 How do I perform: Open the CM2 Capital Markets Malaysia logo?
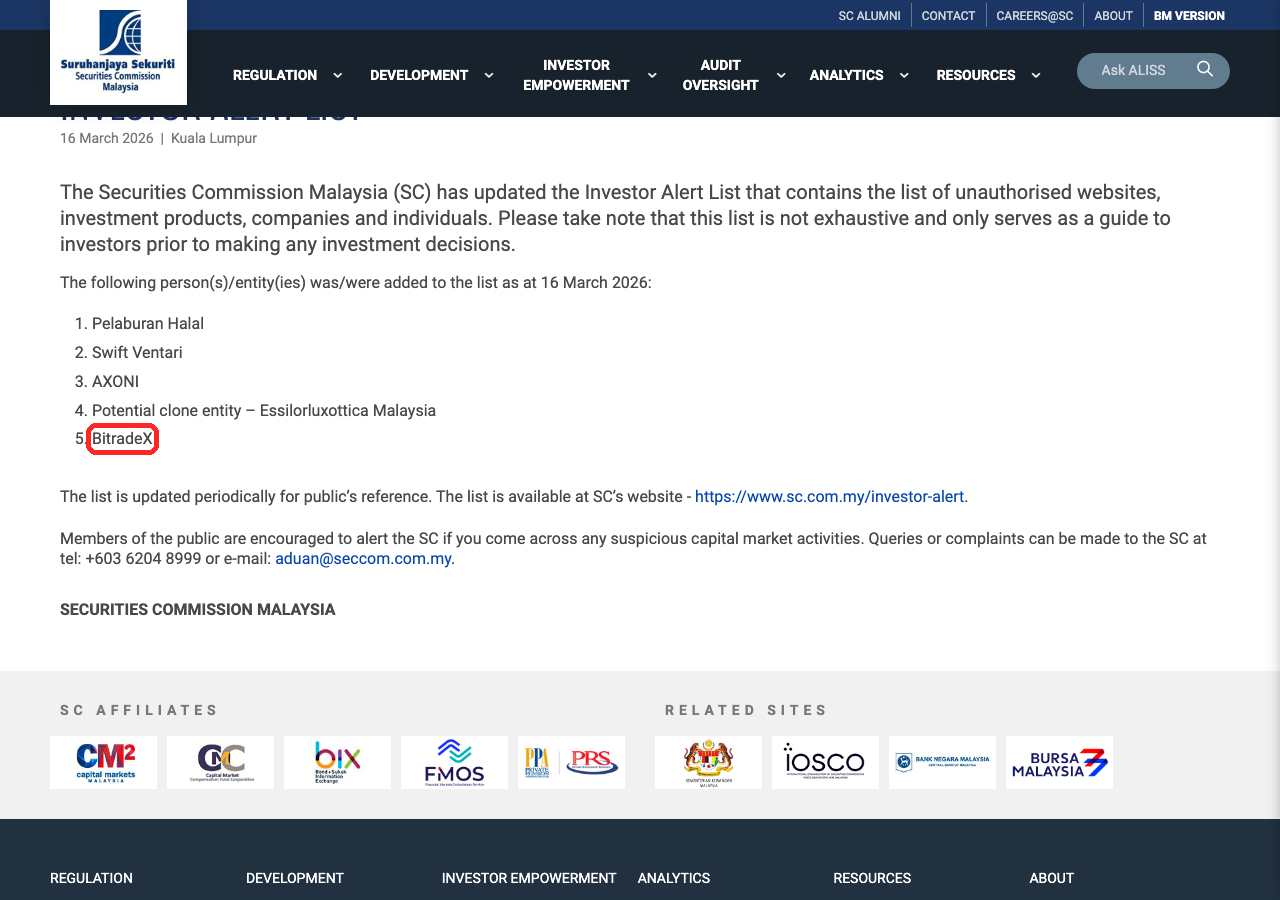pyautogui.click(x=104, y=763)
